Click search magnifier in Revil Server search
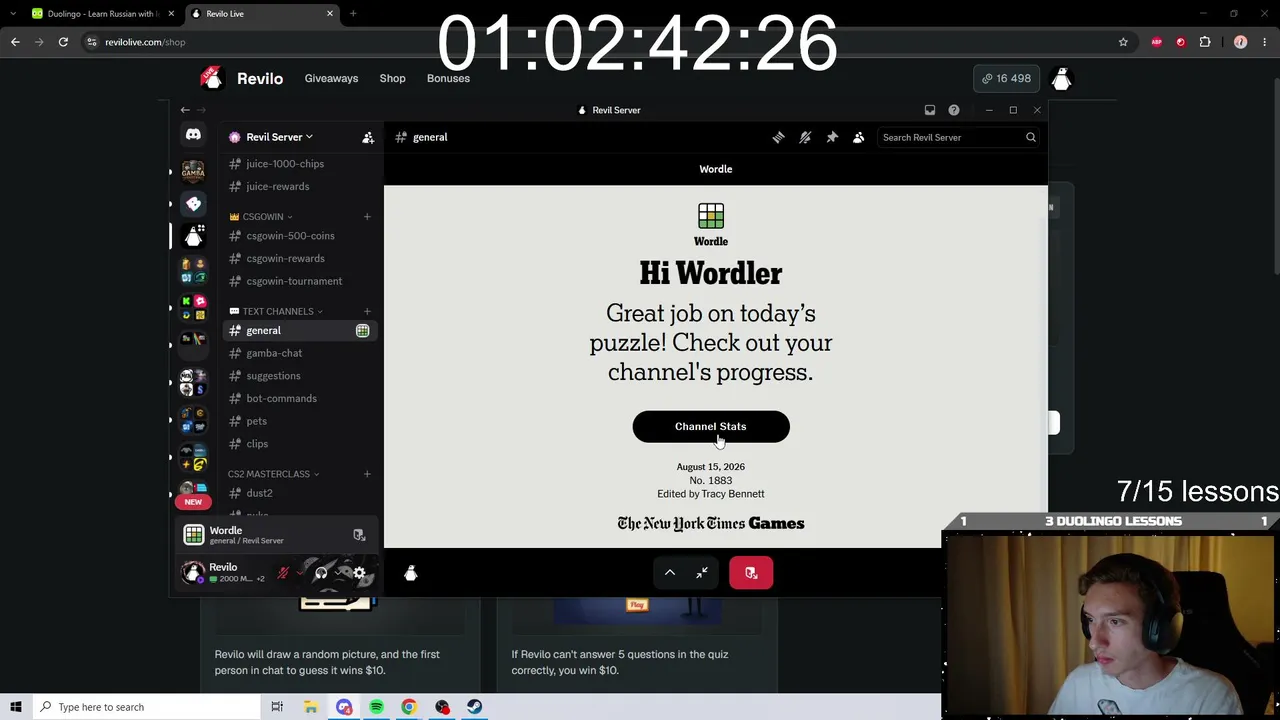The height and width of the screenshot is (720, 1280). point(1030,137)
